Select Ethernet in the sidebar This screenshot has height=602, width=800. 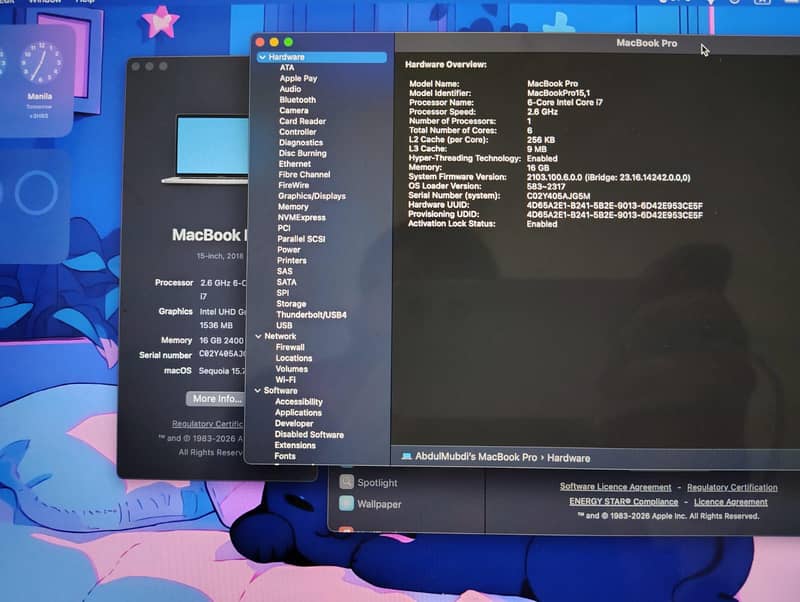click(x=295, y=164)
